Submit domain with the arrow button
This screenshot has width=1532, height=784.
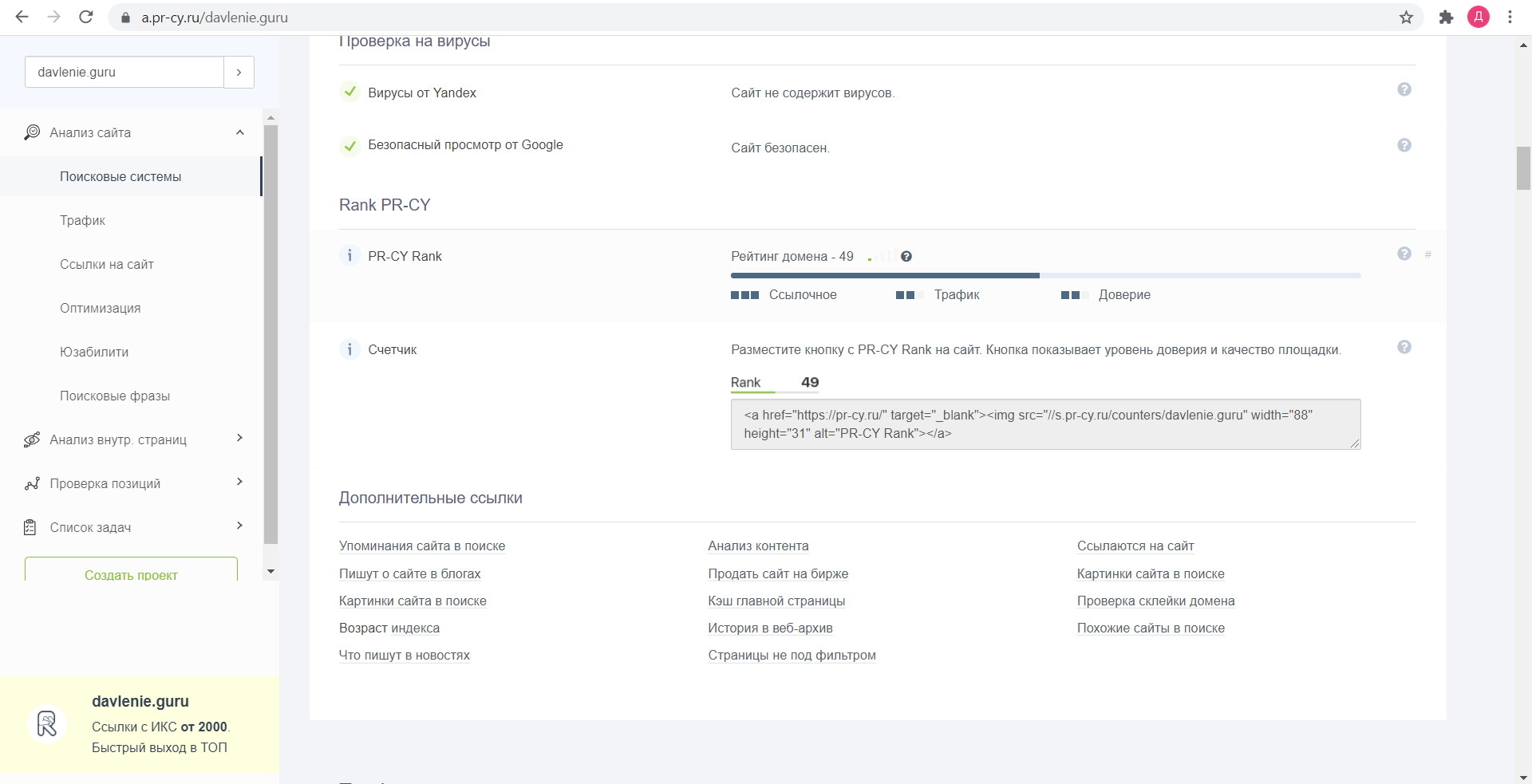click(239, 72)
